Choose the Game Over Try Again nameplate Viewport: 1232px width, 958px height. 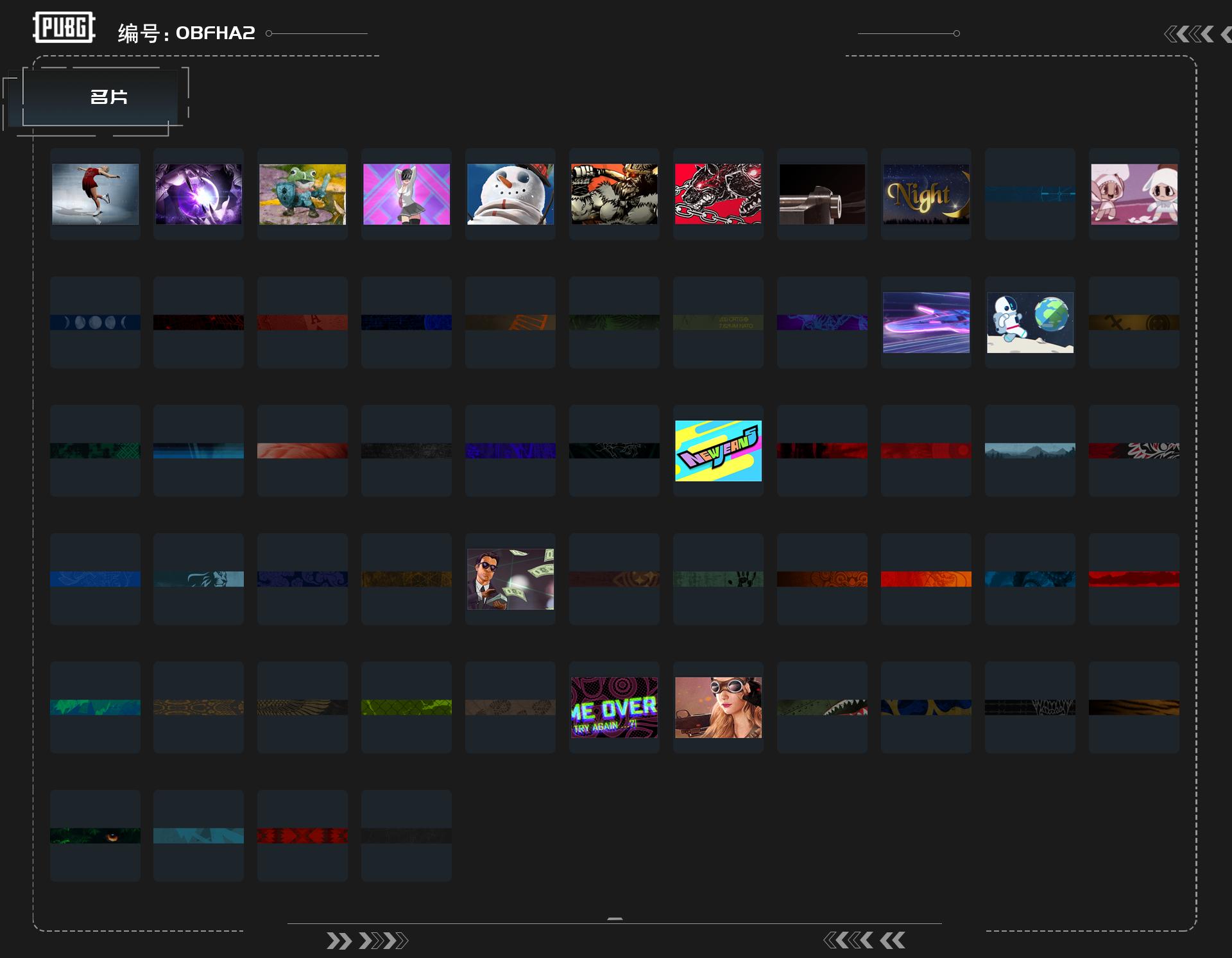tap(614, 707)
